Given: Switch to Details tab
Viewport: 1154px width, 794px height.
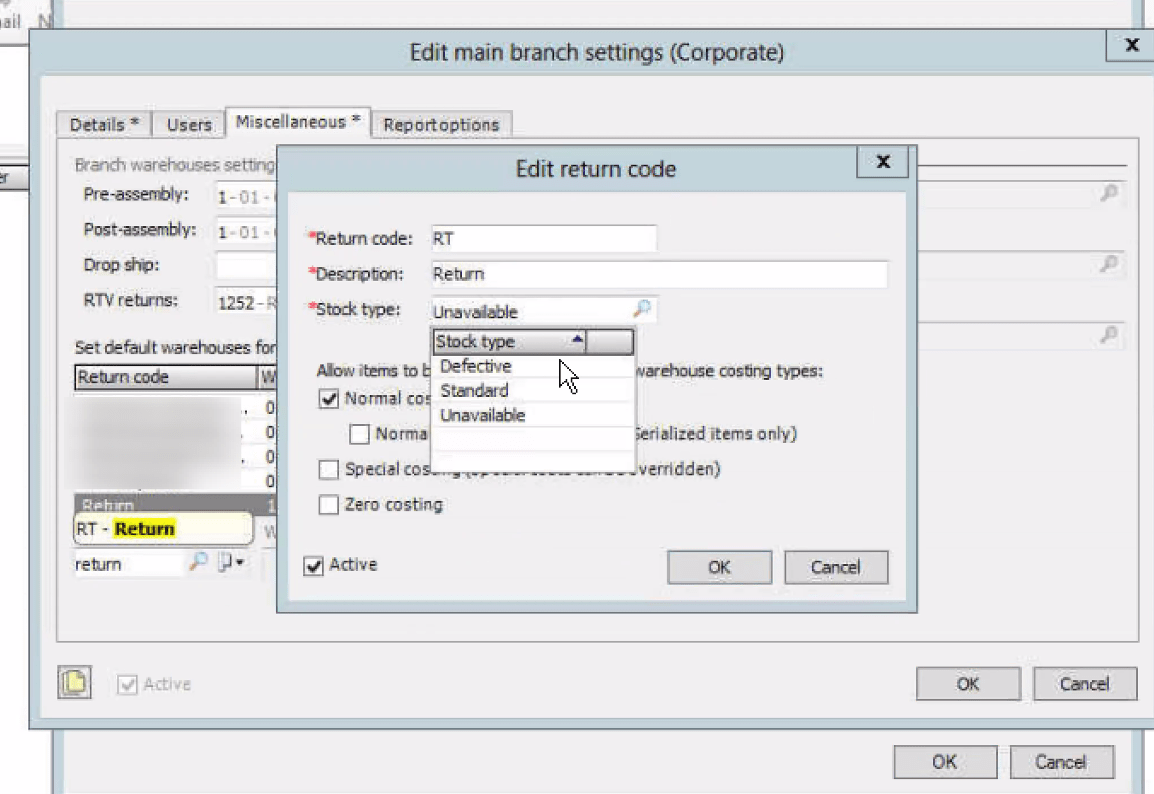Looking at the screenshot, I should coord(104,124).
